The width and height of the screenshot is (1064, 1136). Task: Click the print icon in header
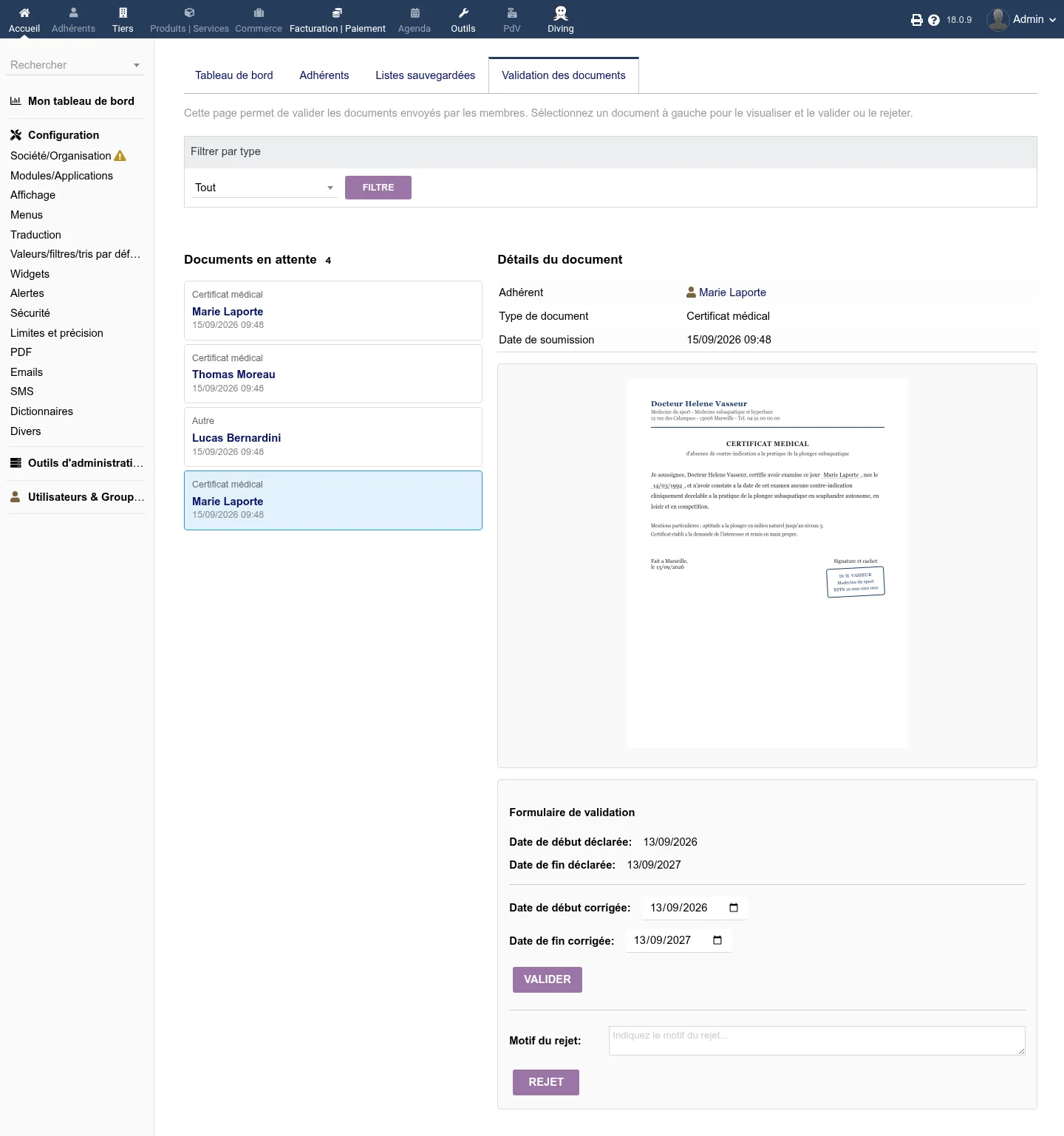(917, 20)
